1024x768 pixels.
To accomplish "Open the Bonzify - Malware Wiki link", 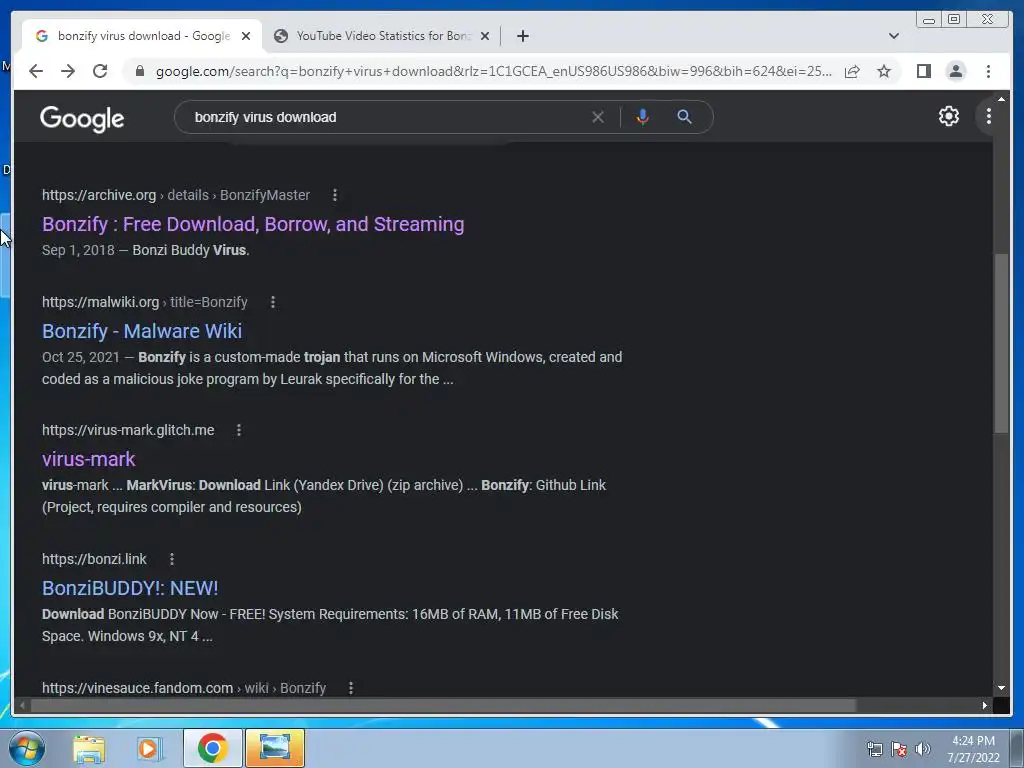I will 142,331.
